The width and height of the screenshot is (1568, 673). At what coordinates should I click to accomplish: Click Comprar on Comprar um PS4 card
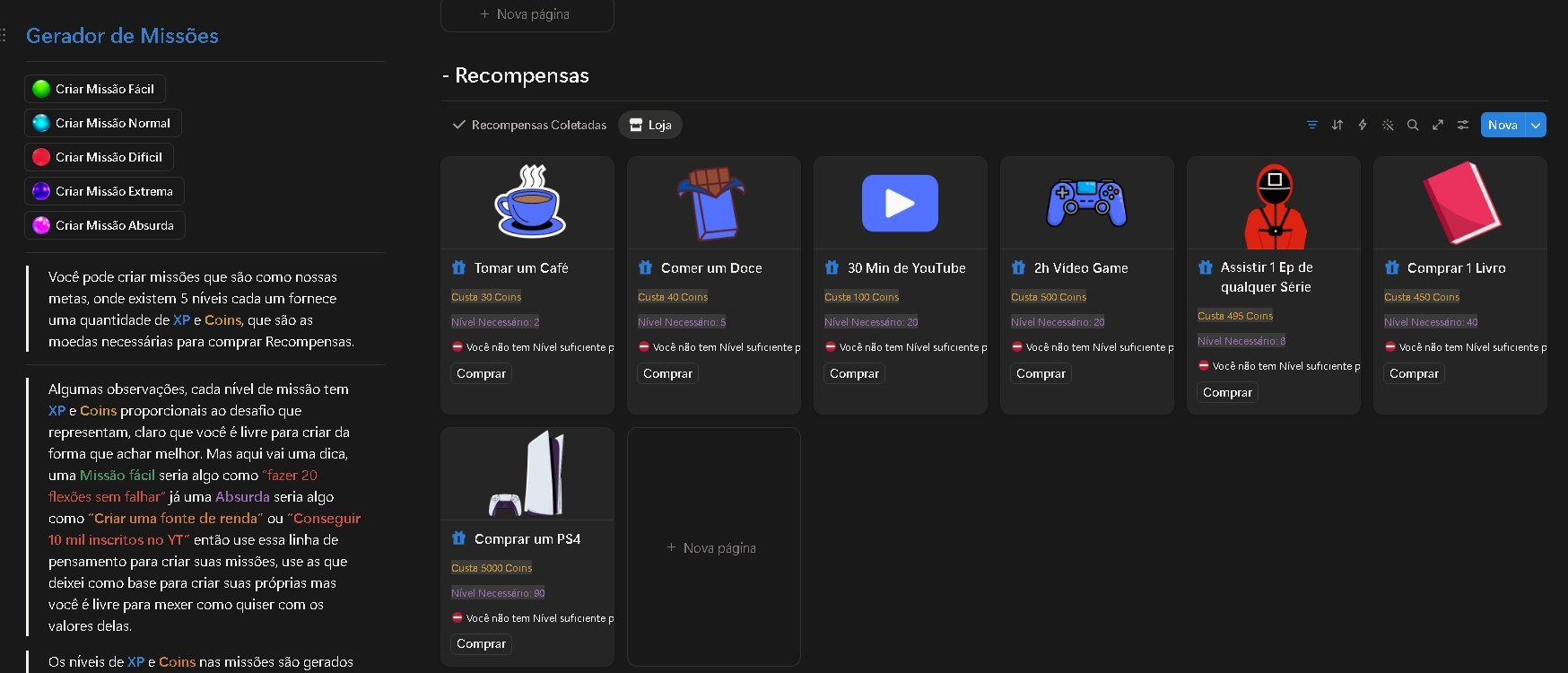(x=481, y=643)
